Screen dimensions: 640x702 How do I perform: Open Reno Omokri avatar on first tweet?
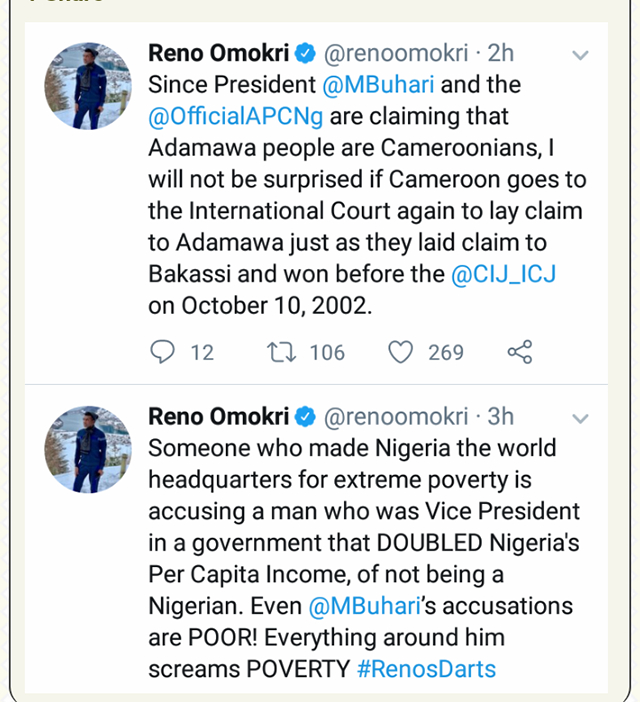point(88,86)
